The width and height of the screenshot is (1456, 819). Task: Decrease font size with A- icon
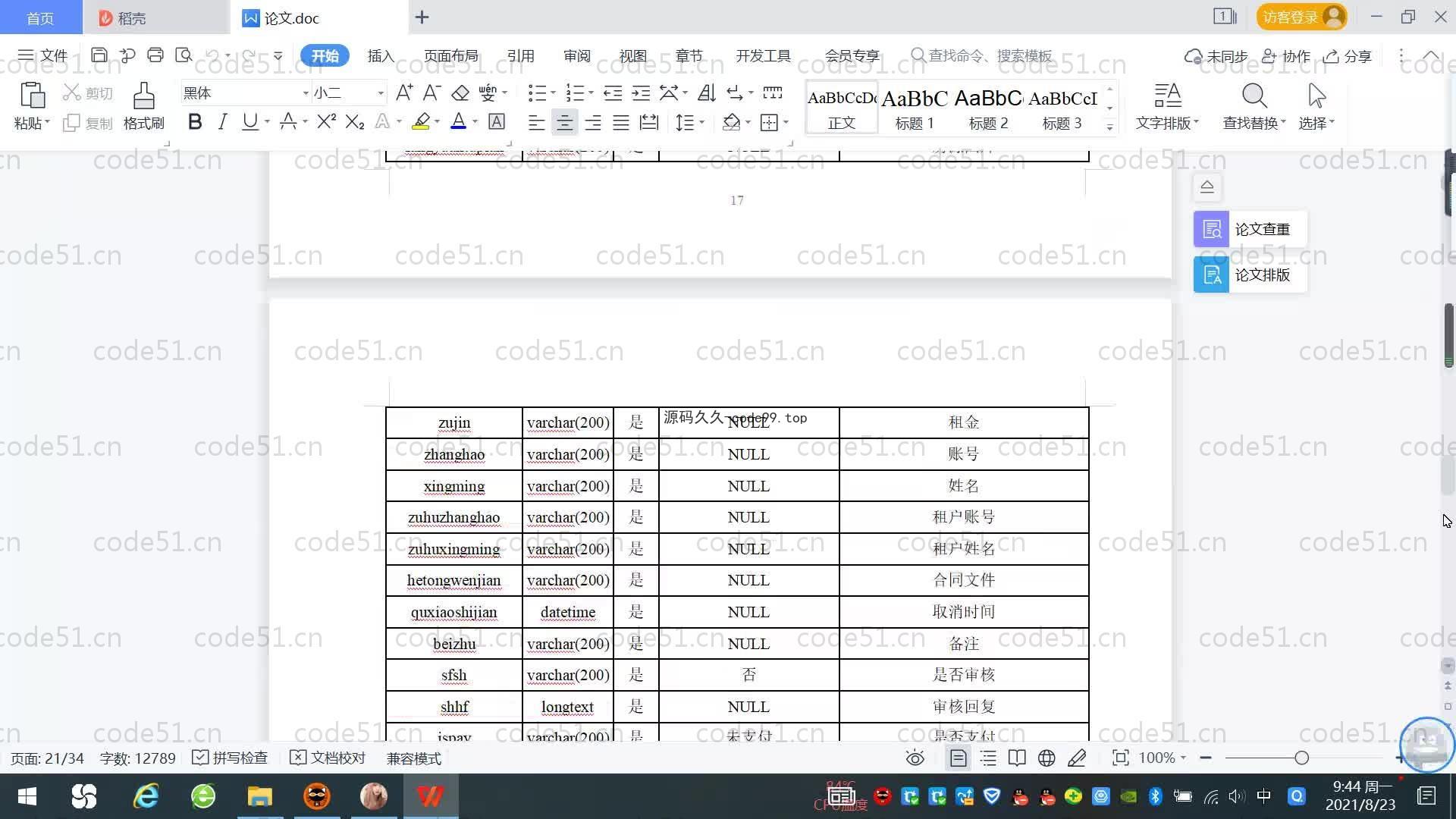coord(431,93)
